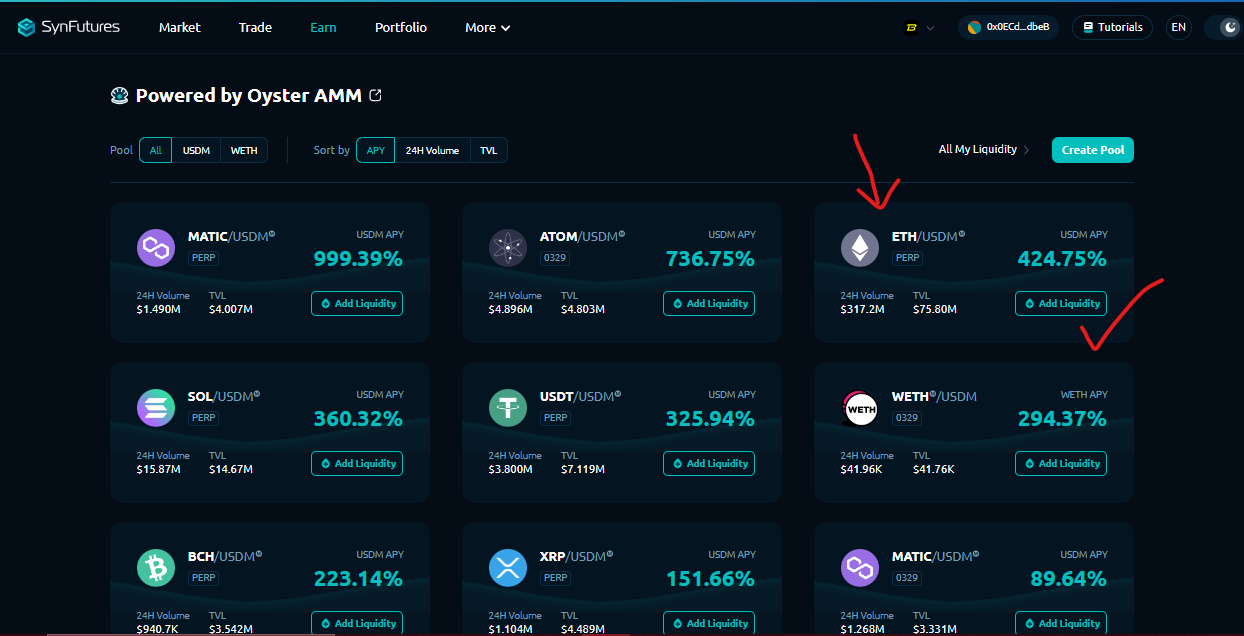Click the $15.87M volume value
Screen dimensions: 1244x636
tap(159, 470)
